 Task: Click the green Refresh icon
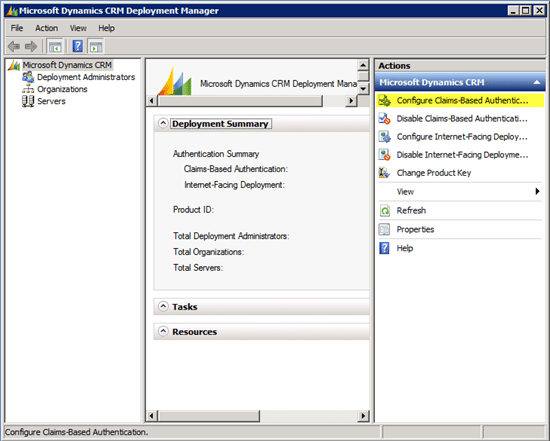385,211
